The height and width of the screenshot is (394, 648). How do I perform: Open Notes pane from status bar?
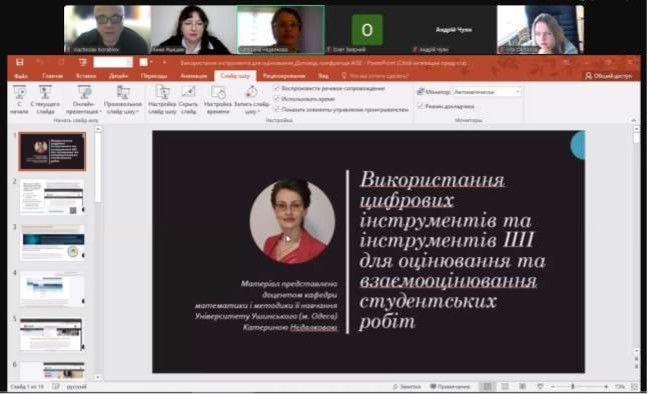point(407,387)
